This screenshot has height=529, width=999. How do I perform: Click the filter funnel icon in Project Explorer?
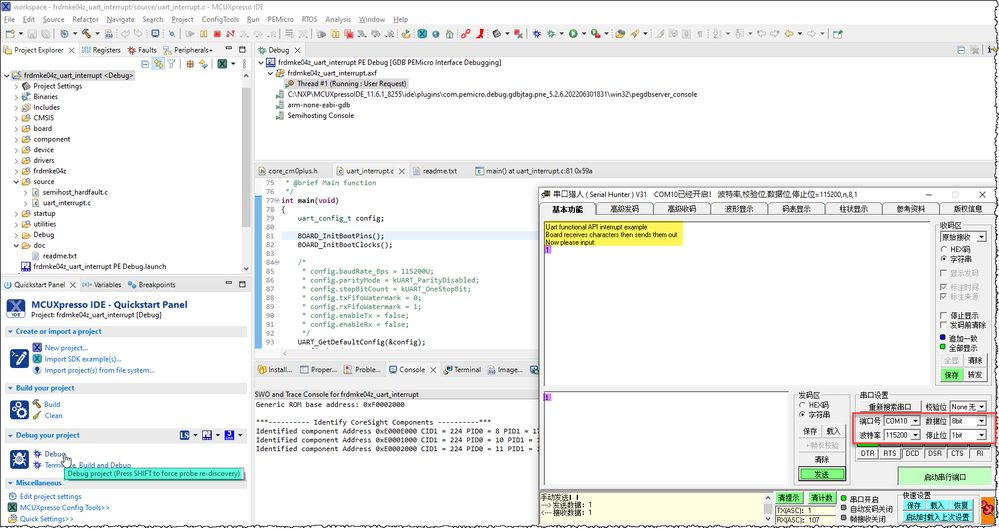point(171,64)
